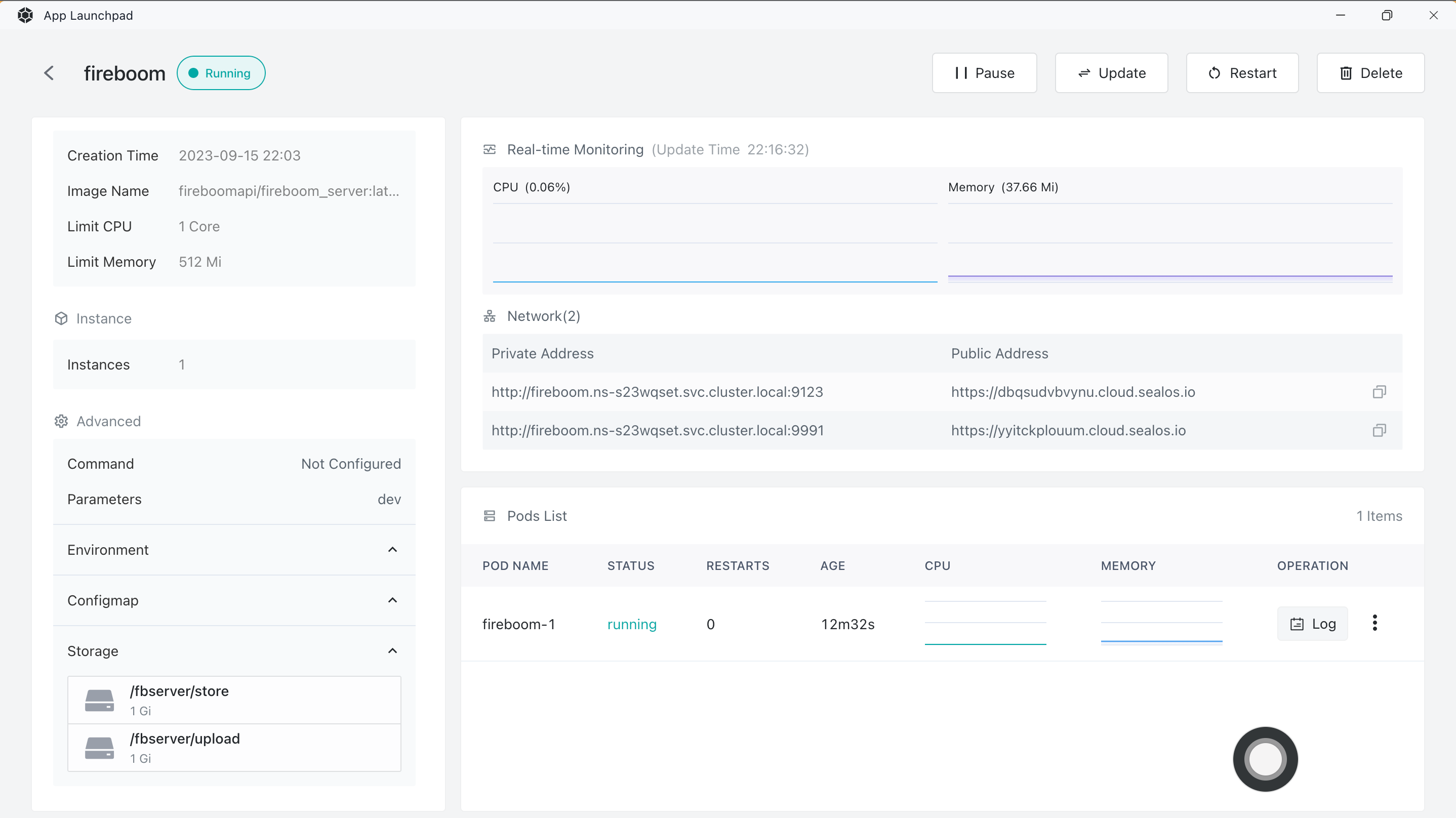Open the yyitckplouum.cloud.sealos.io public link
The width and height of the screenshot is (1456, 818).
point(1068,430)
